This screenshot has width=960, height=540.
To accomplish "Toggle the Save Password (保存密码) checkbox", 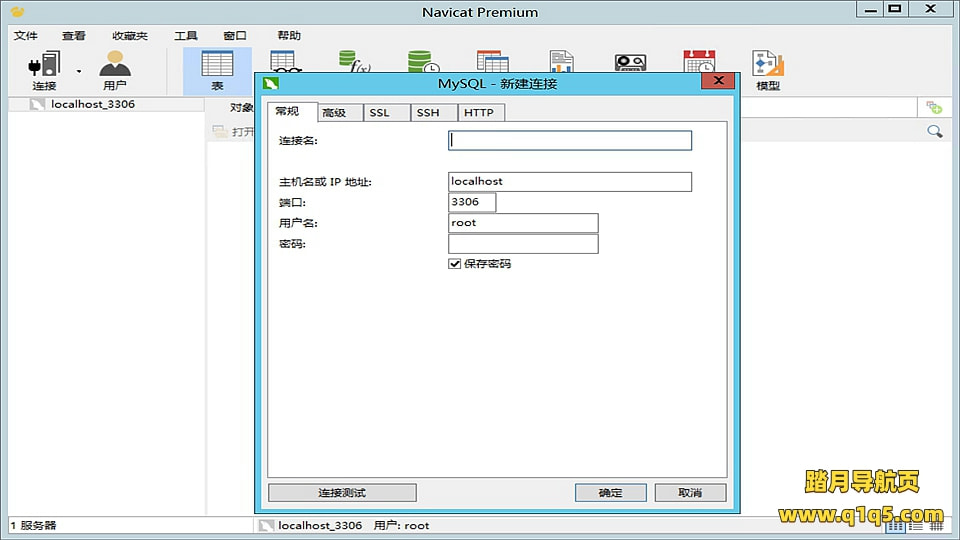I will [455, 264].
